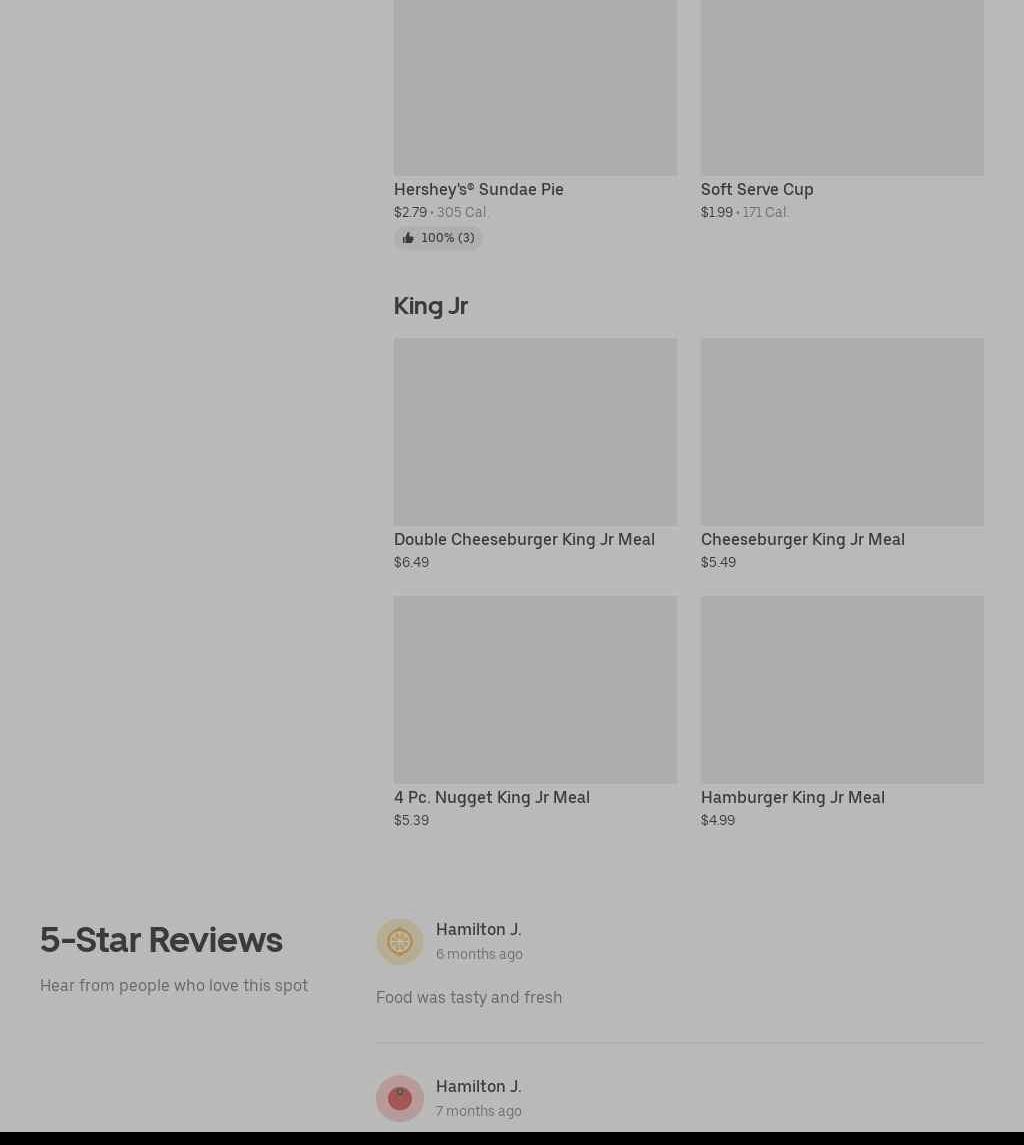The height and width of the screenshot is (1145, 1024).
Task: Click the King Jr section heading
Action: [430, 306]
